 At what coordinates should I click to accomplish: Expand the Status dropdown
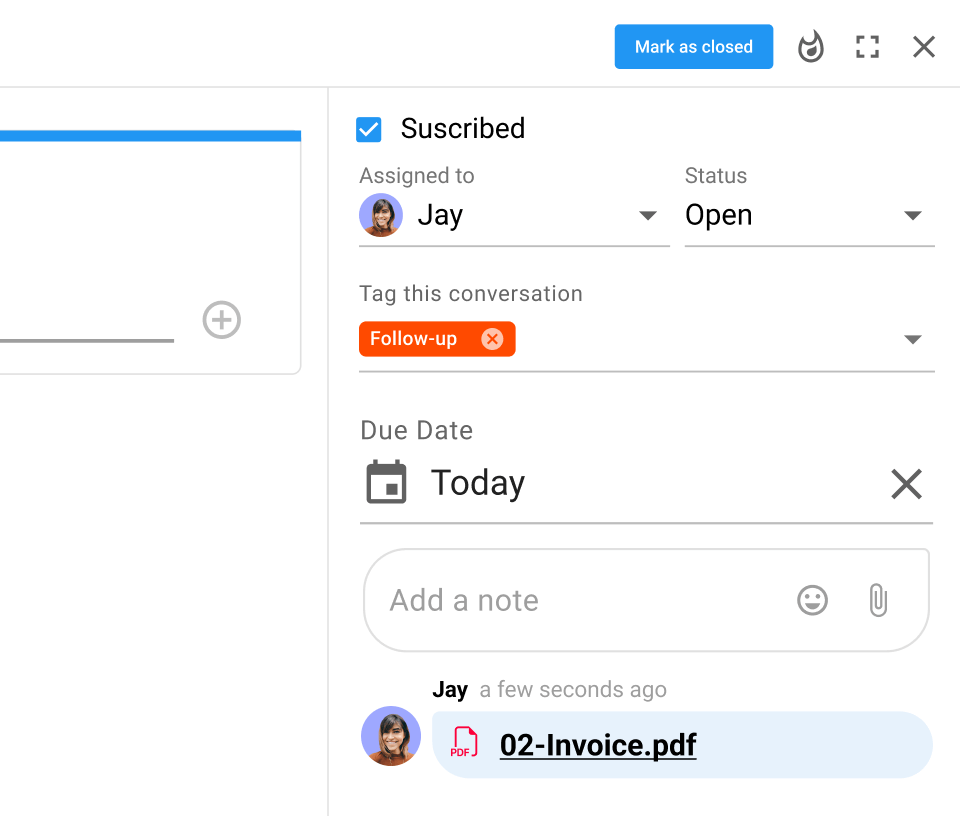912,216
